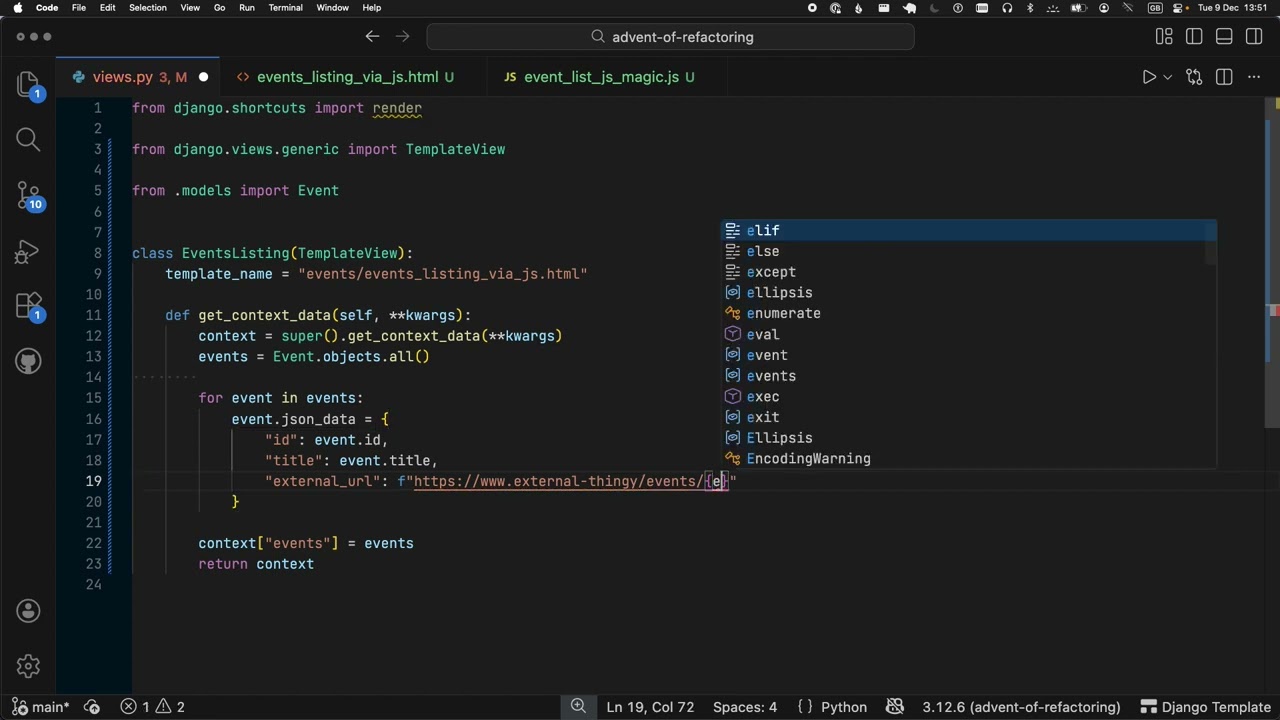Open the Selection menu

[x=148, y=8]
